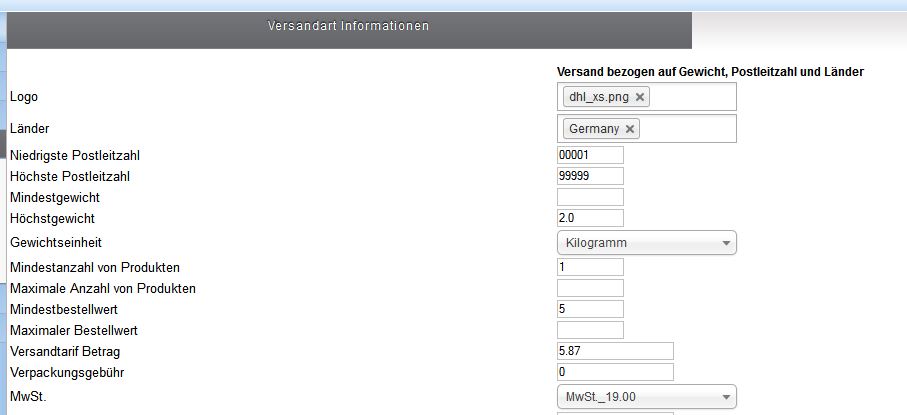Expand the MwSt. tax rate dropdown
This screenshot has height=415, width=907.
[x=645, y=397]
